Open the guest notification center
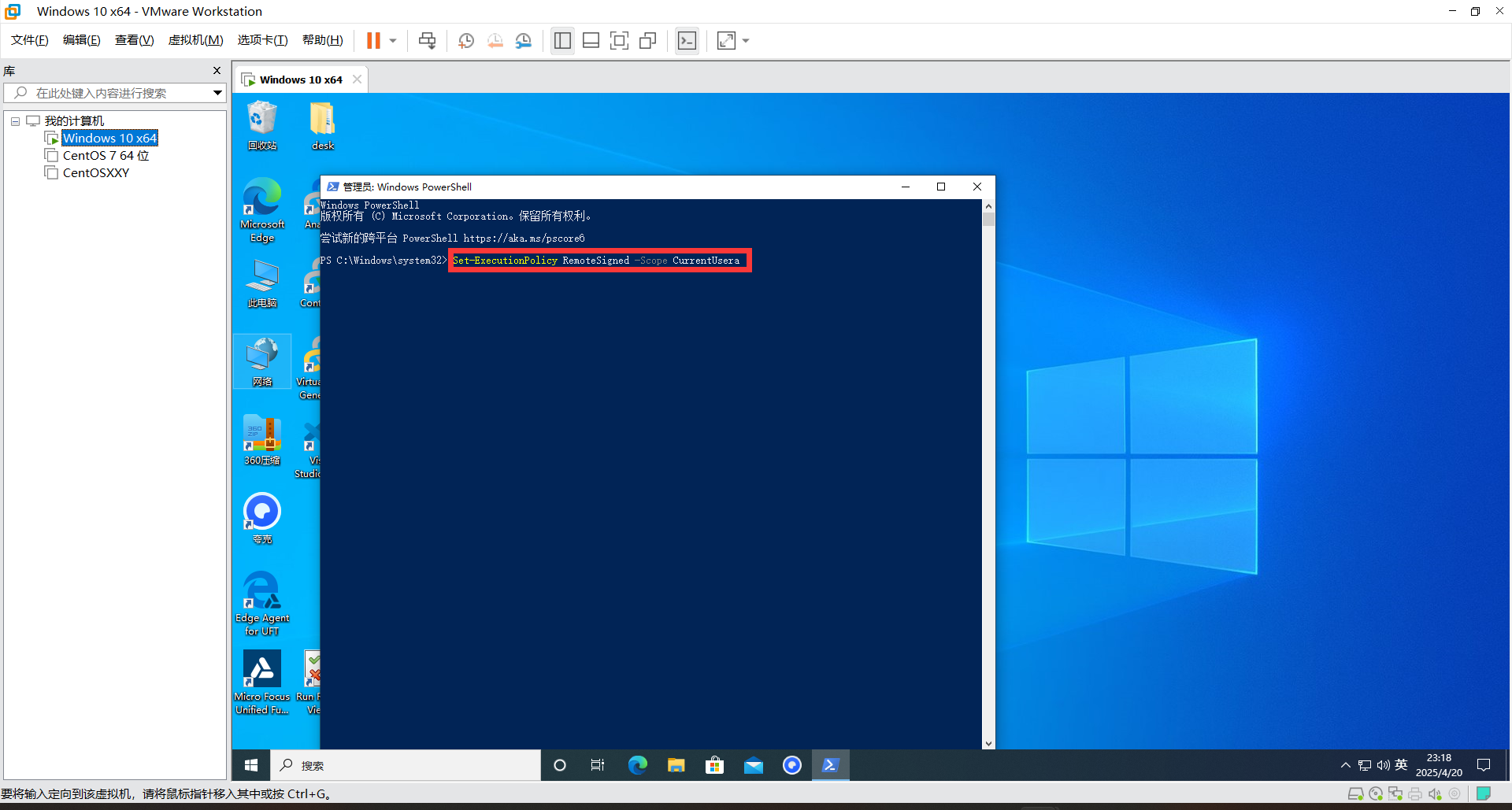This screenshot has width=1512, height=810. point(1484,765)
